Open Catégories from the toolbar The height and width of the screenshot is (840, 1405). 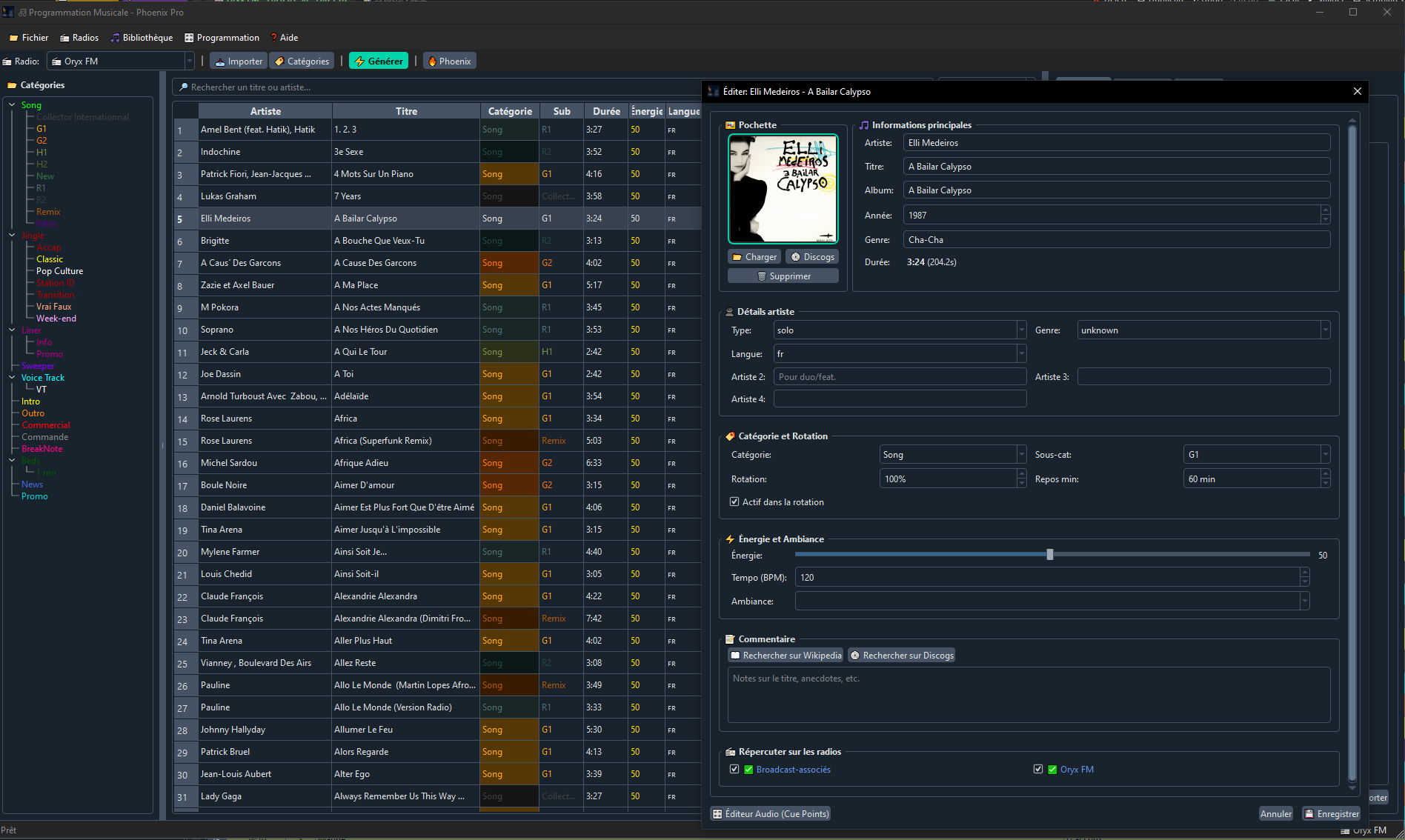click(x=302, y=61)
